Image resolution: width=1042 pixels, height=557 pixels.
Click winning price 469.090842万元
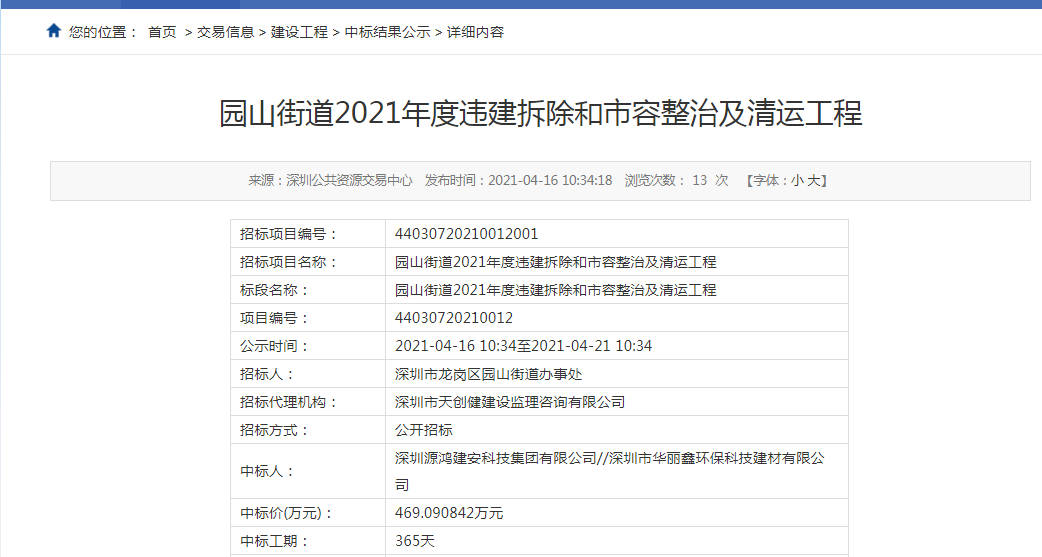449,513
